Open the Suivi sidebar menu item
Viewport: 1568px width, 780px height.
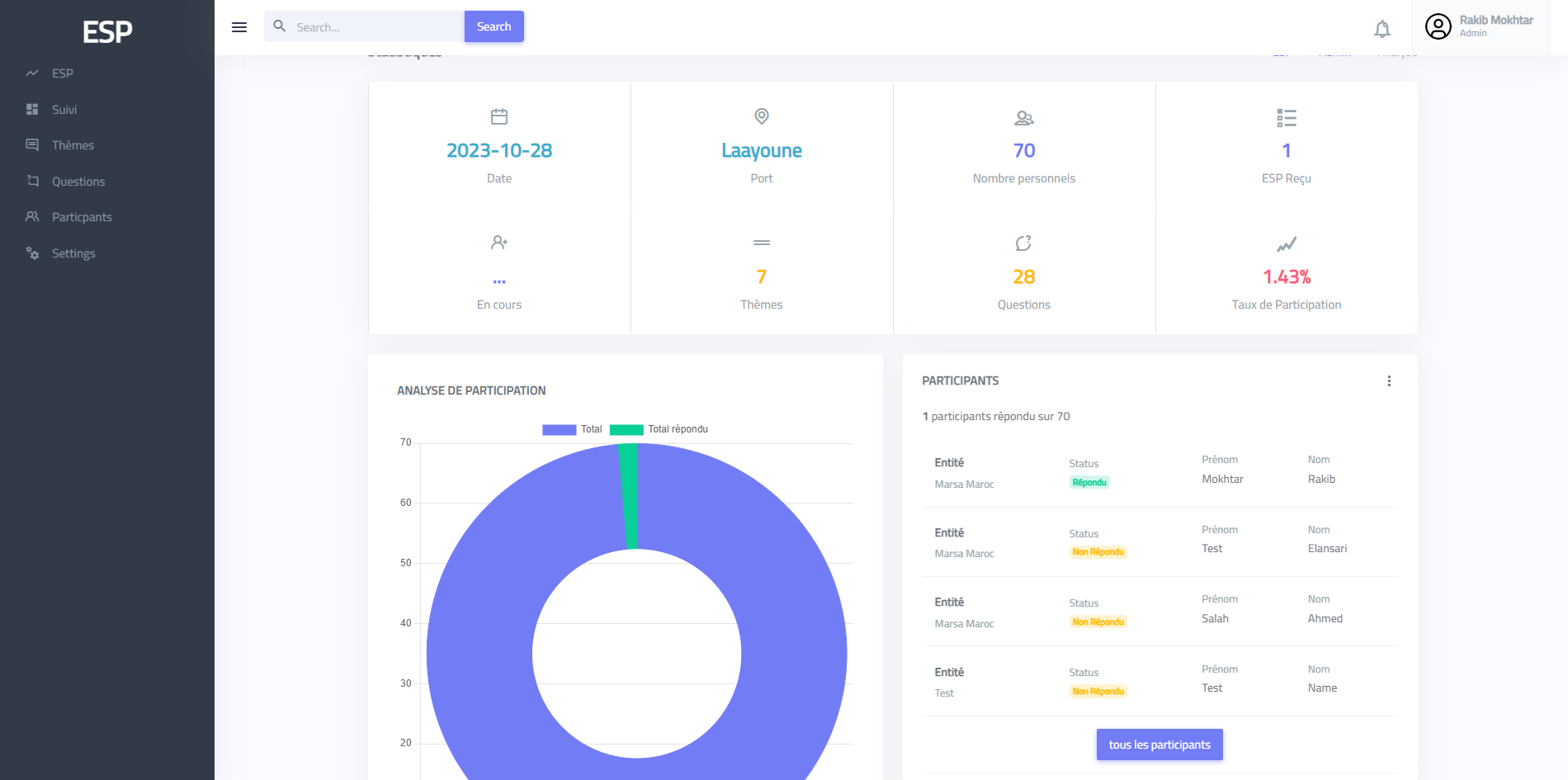click(x=64, y=110)
